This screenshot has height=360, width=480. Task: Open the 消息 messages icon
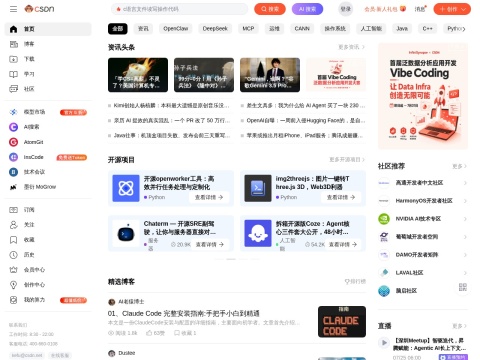tap(420, 9)
